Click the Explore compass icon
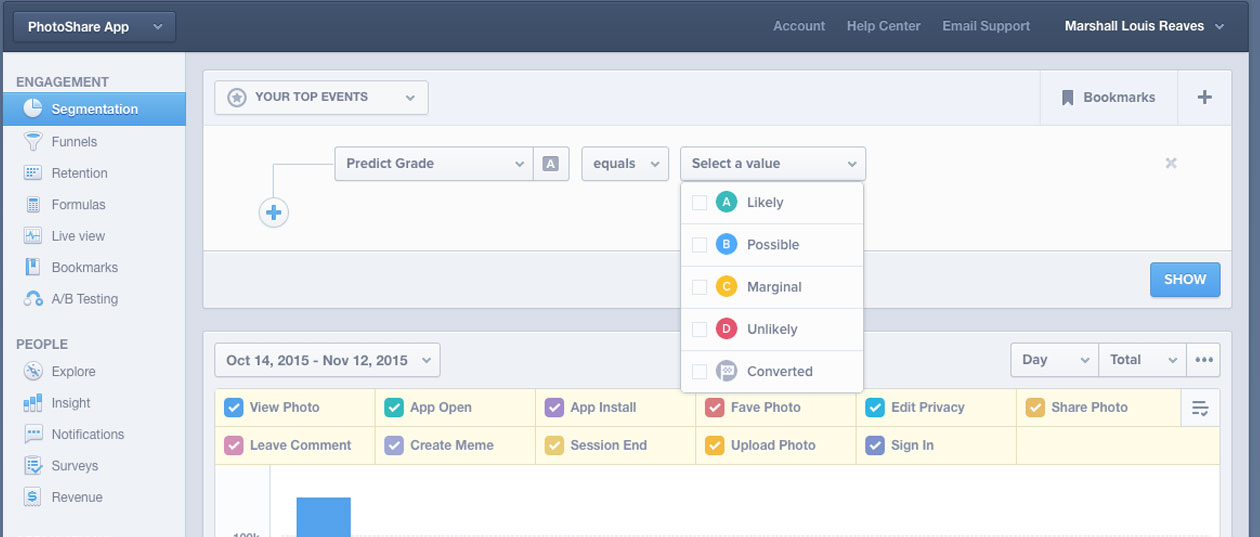Viewport: 1260px width, 537px height. [x=33, y=371]
